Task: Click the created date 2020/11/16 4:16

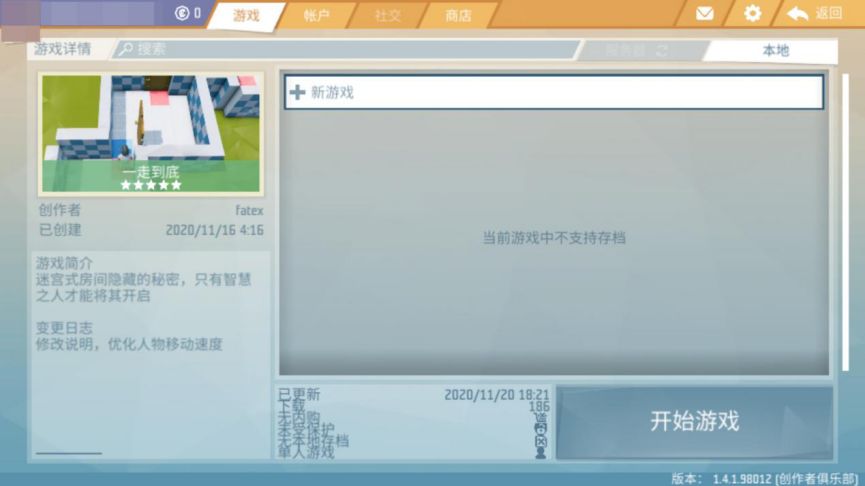Action: [215, 230]
